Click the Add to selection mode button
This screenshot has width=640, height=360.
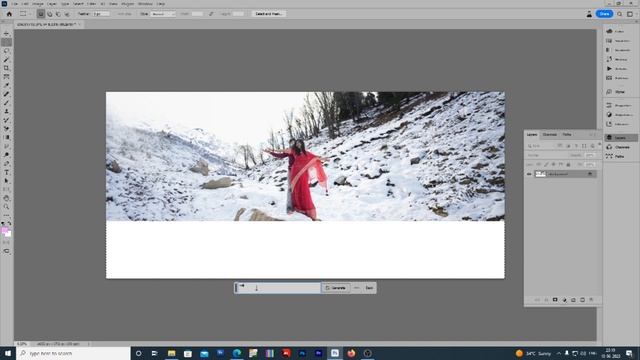[50, 14]
